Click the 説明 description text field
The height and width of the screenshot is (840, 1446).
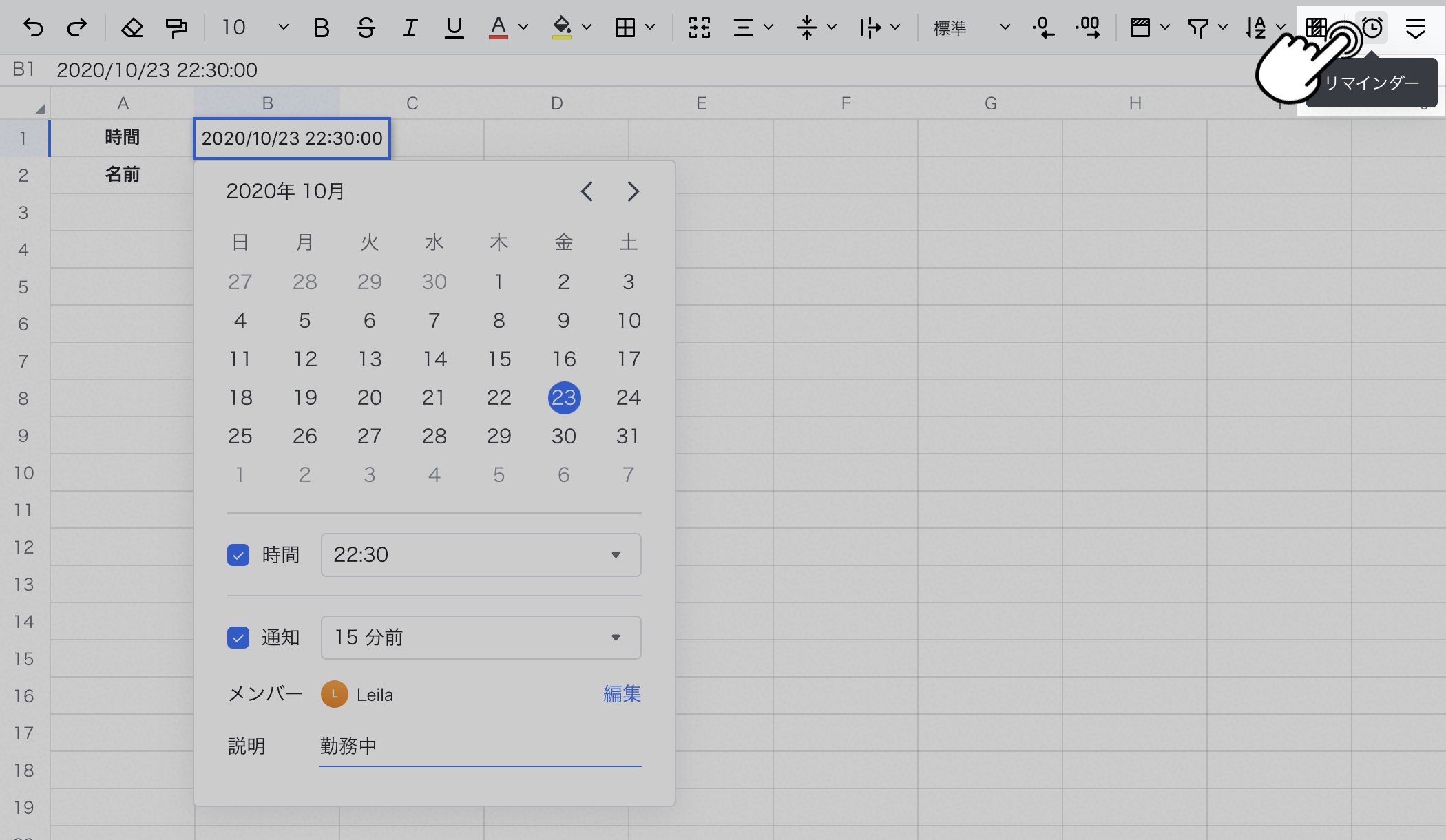point(480,746)
